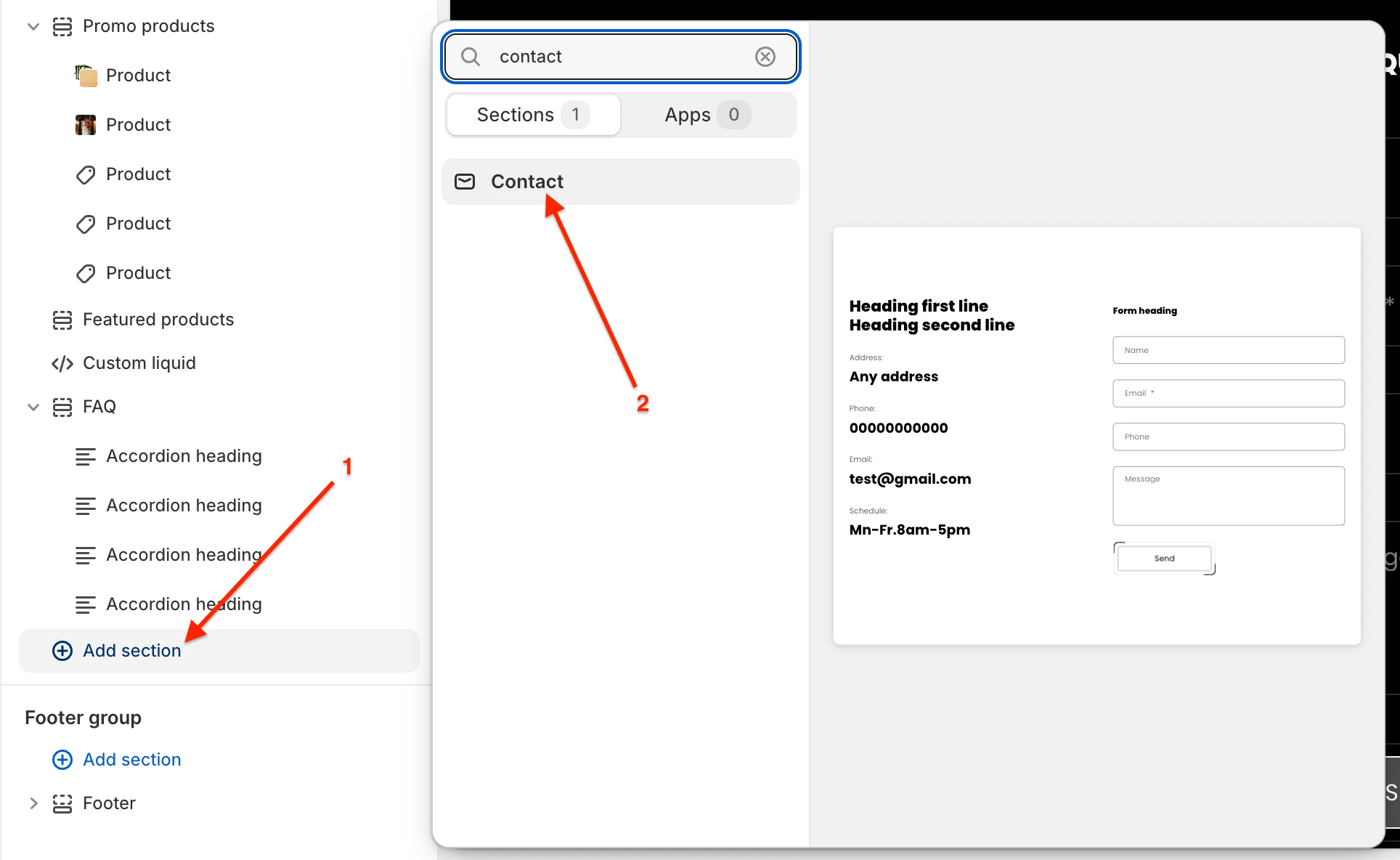Expand the Footer section chevron
The width and height of the screenshot is (1400, 860).
pos(33,803)
